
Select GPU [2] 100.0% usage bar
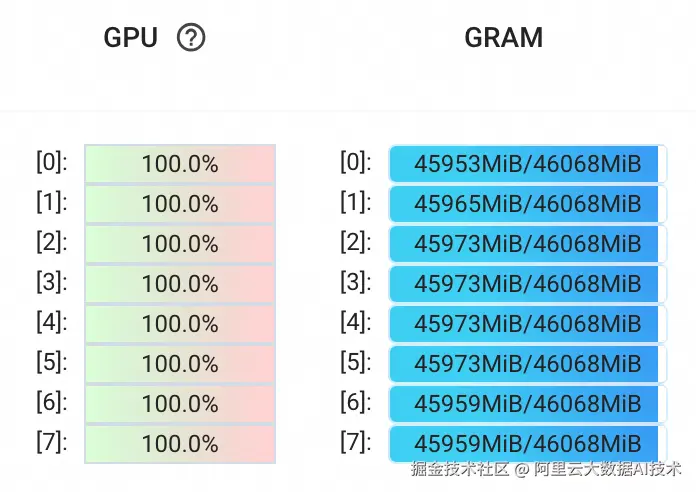coord(180,244)
